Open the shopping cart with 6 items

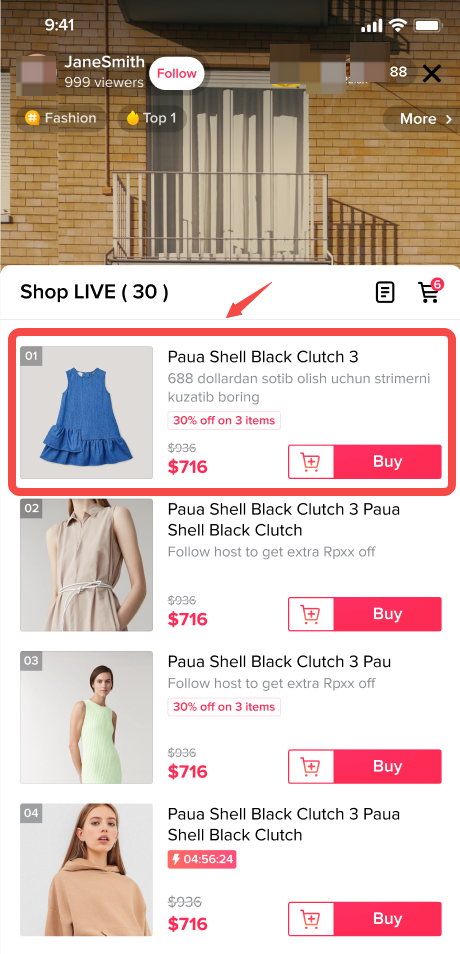point(430,291)
